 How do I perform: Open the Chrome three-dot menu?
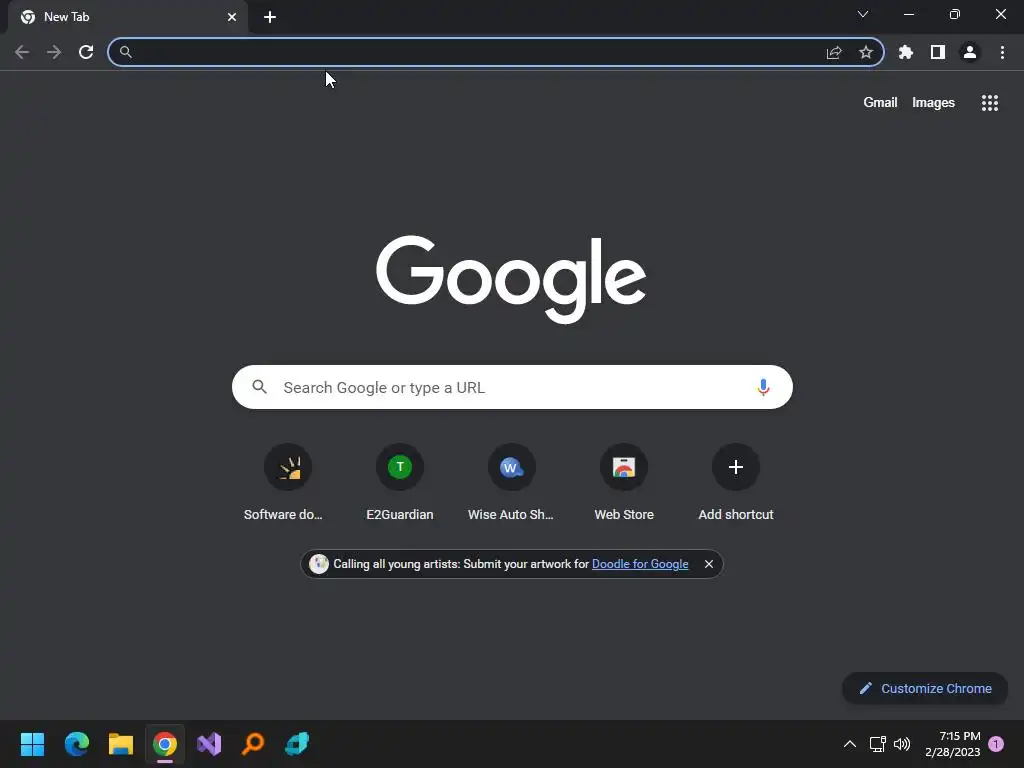[1002, 52]
